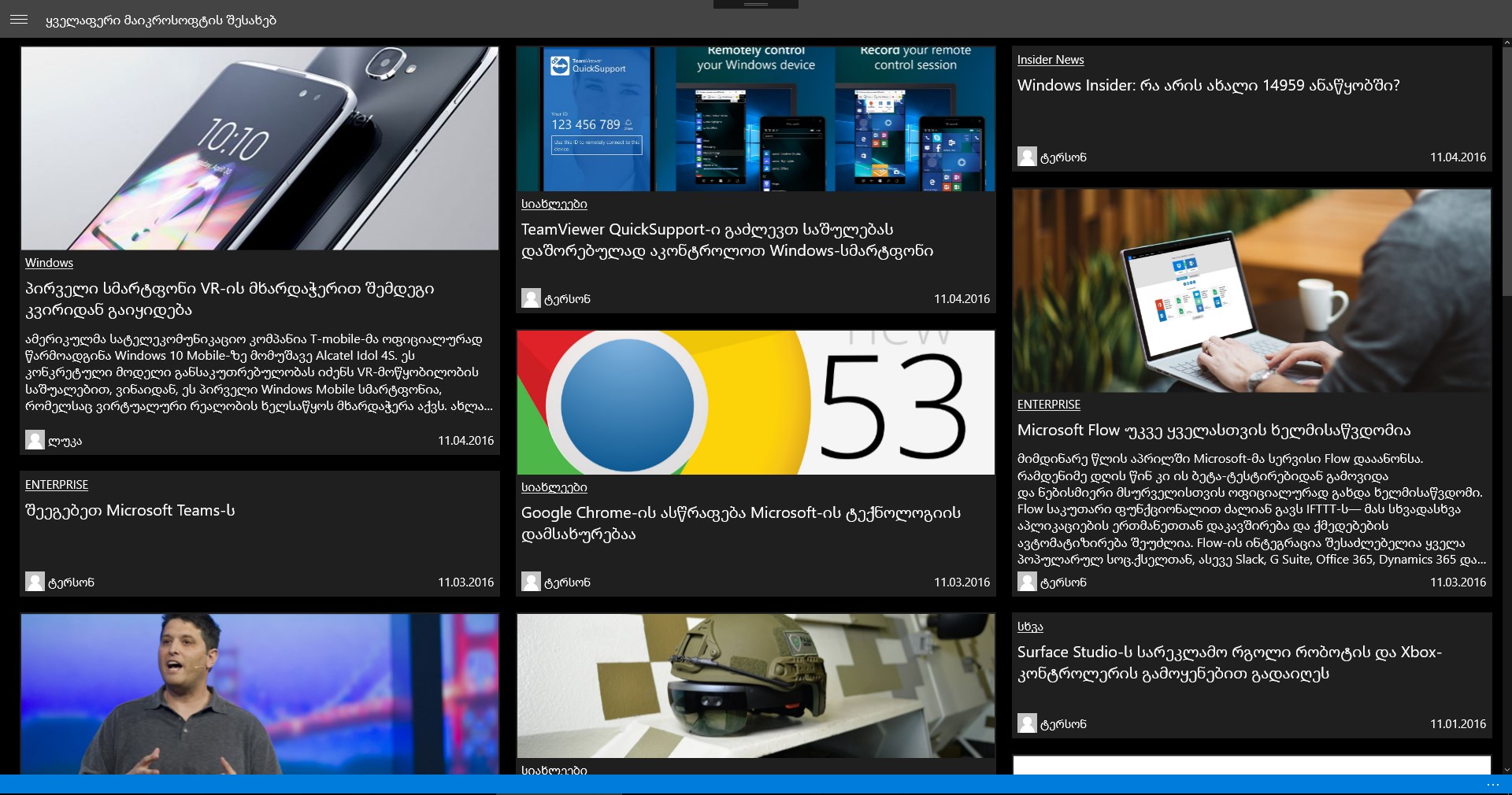Open ENTERPRISE category above the Microsoft Flow headline
The image size is (1512, 795).
[1049, 405]
